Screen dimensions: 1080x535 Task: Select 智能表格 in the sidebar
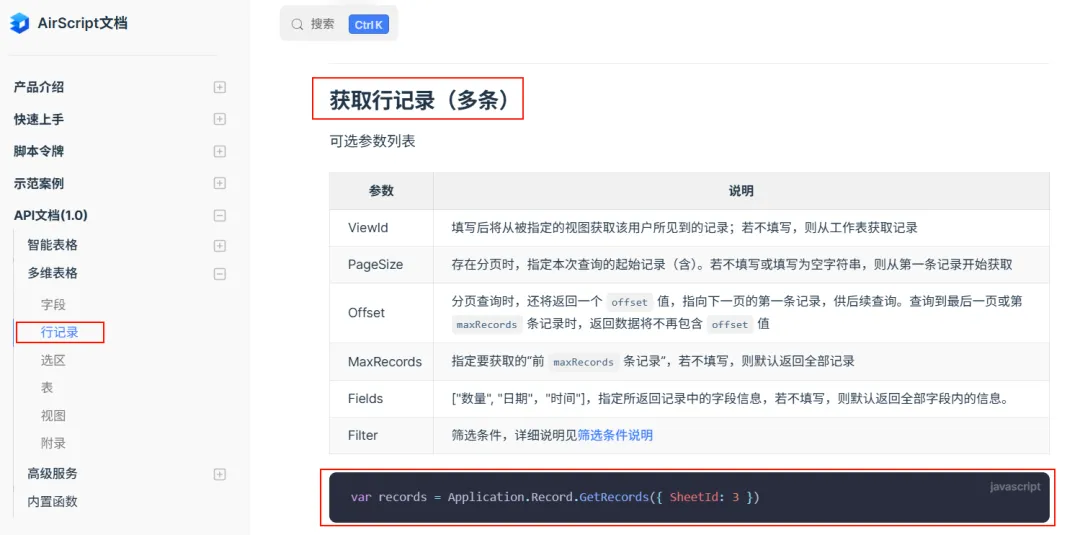52,245
